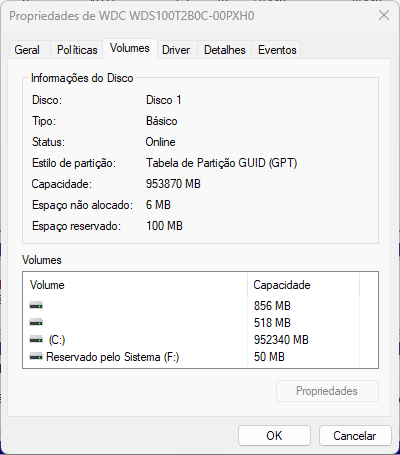Show the Eventos tab
The width and height of the screenshot is (400, 455).
[x=277, y=50]
